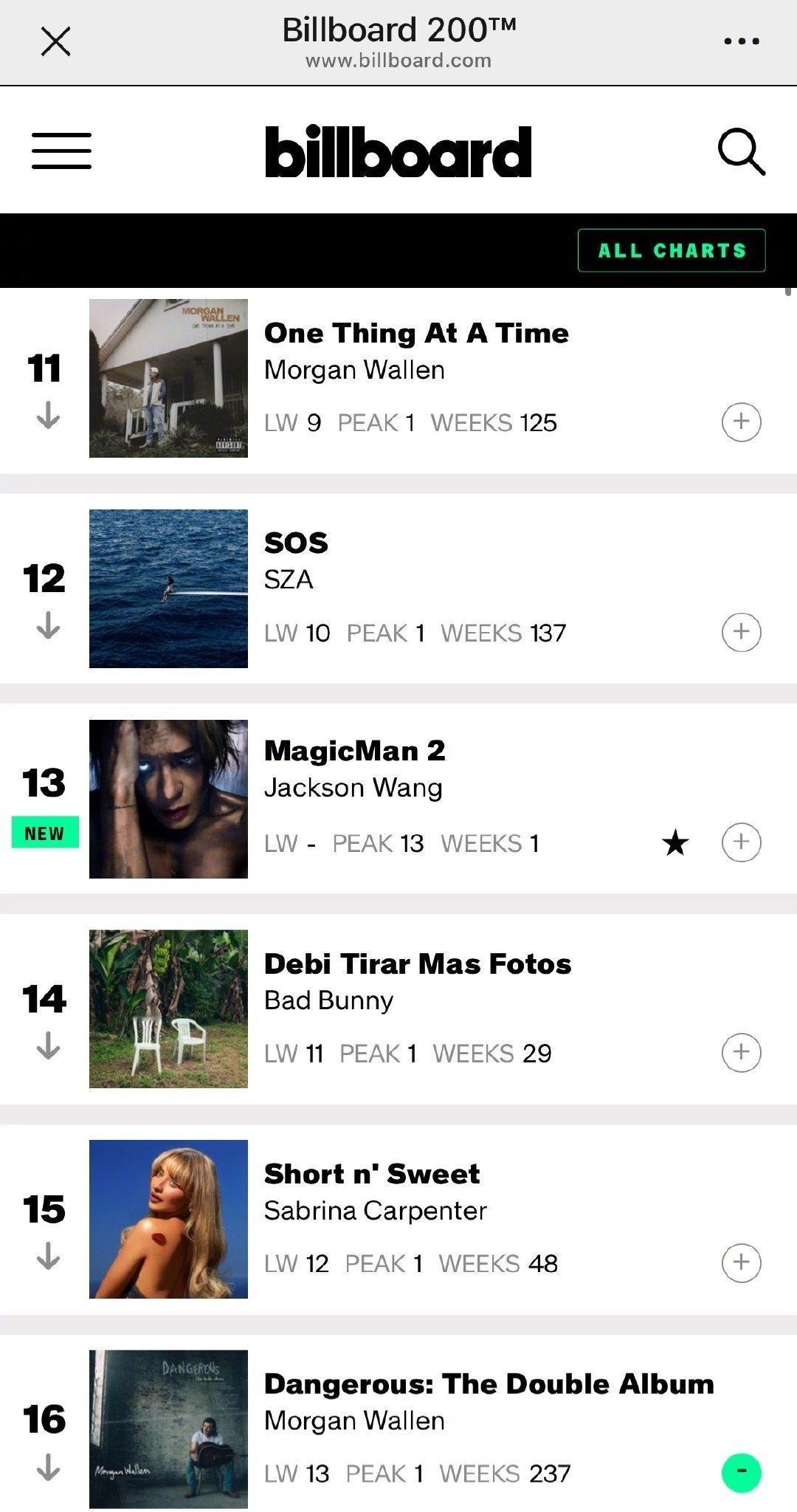Open Sabrina Carpenter artist link

[x=376, y=1211]
